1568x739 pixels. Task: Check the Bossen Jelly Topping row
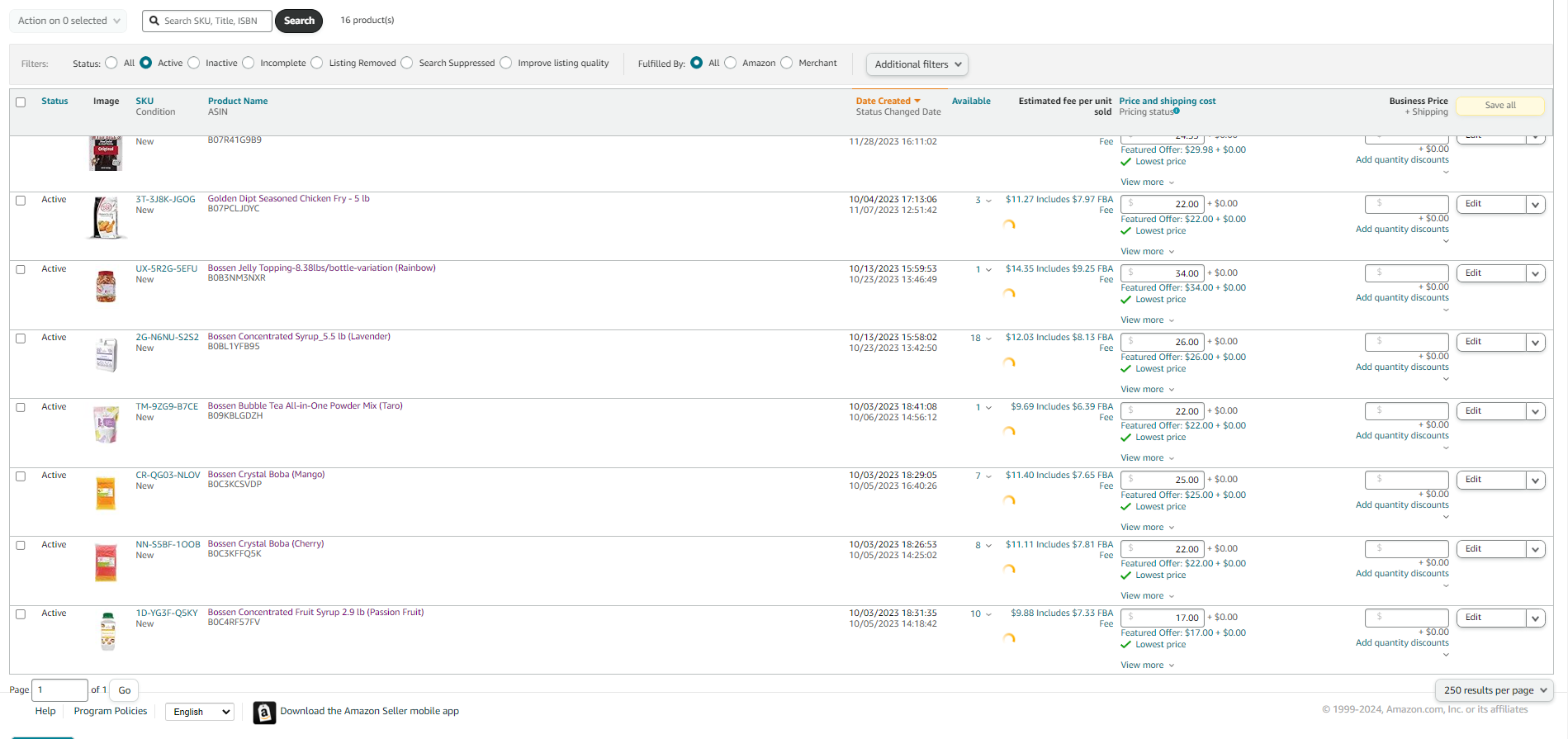[x=21, y=269]
